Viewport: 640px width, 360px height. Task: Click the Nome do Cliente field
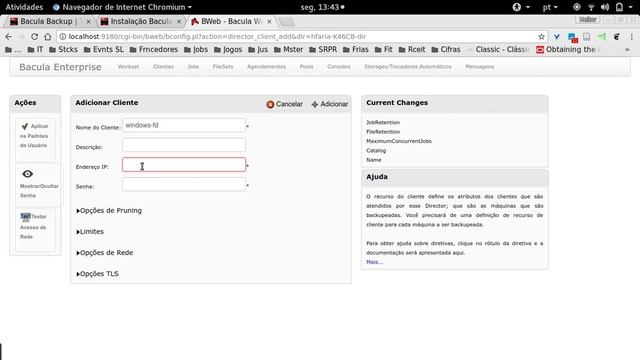(184, 125)
